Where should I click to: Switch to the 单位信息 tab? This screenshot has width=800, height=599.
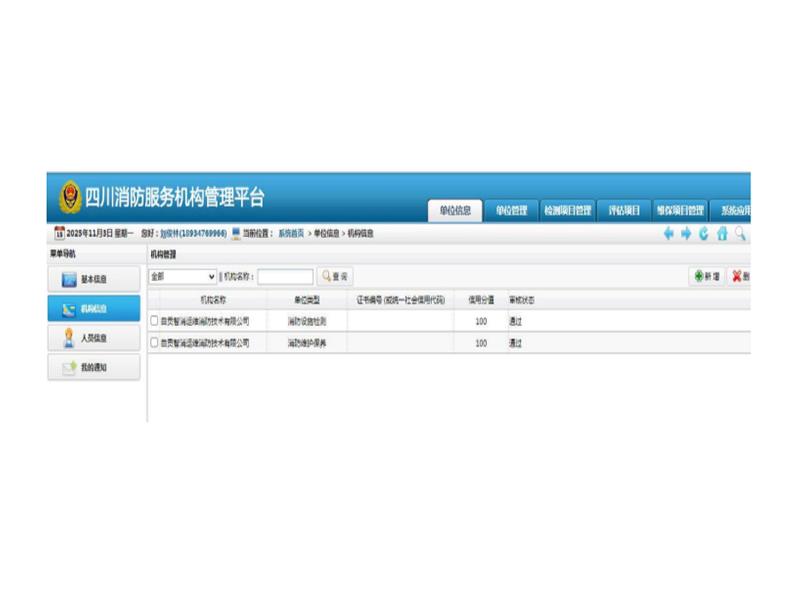tap(455, 210)
